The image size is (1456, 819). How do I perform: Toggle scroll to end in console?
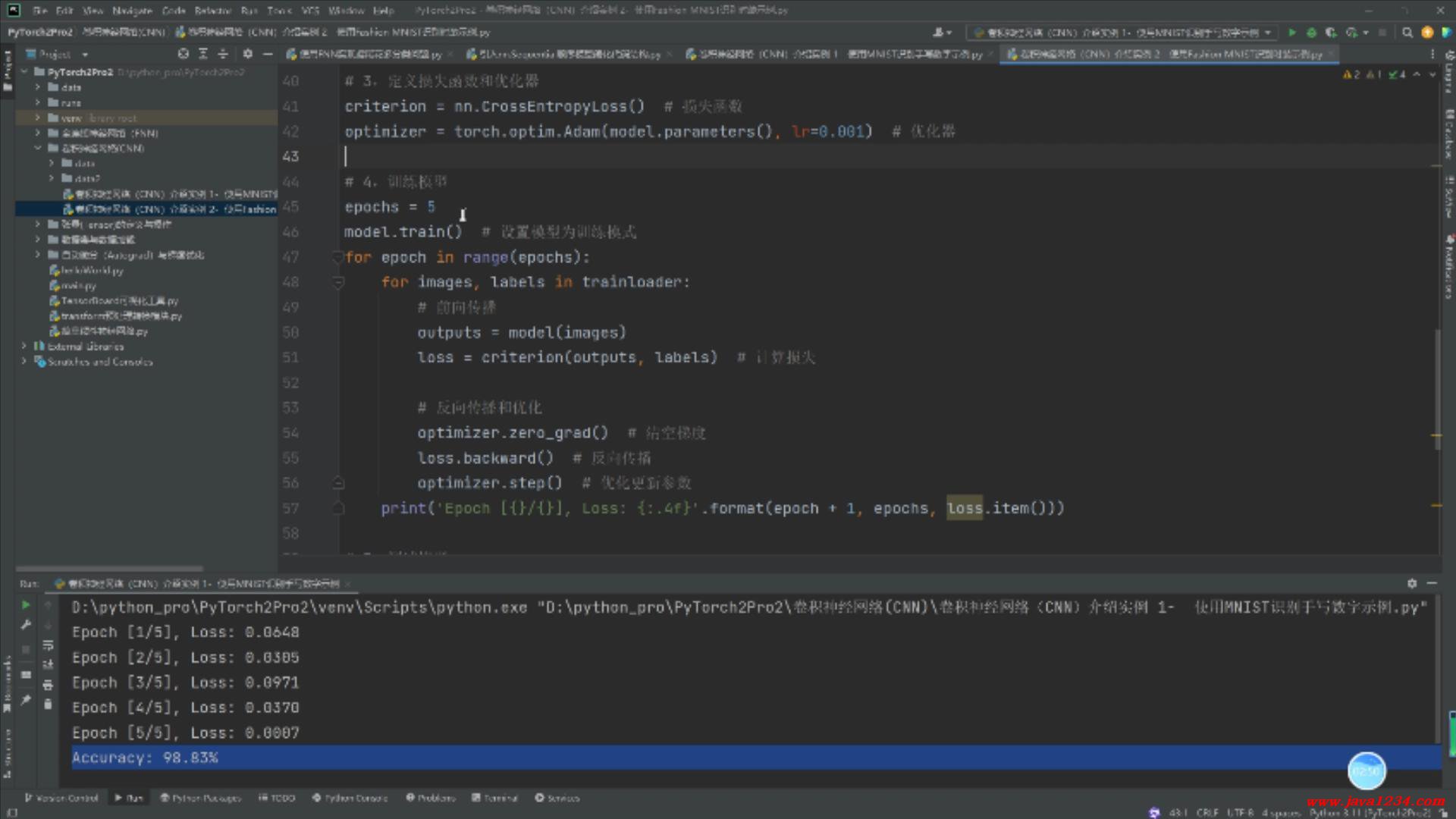pyautogui.click(x=48, y=665)
